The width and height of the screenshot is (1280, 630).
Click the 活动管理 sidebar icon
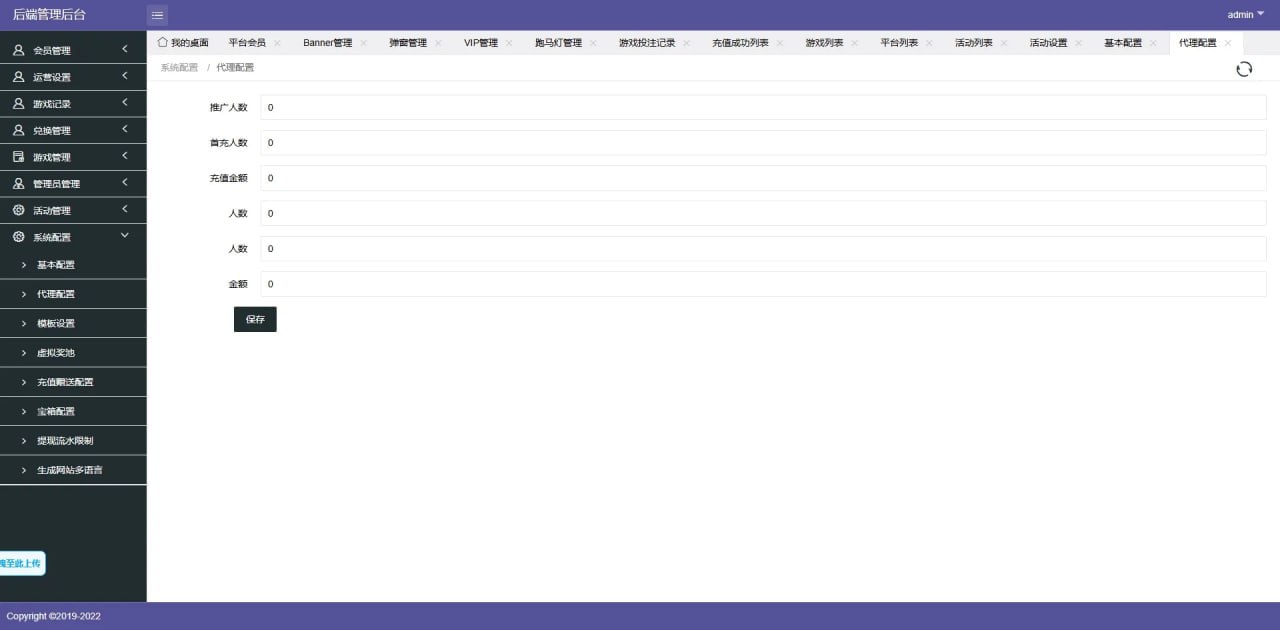click(17, 210)
